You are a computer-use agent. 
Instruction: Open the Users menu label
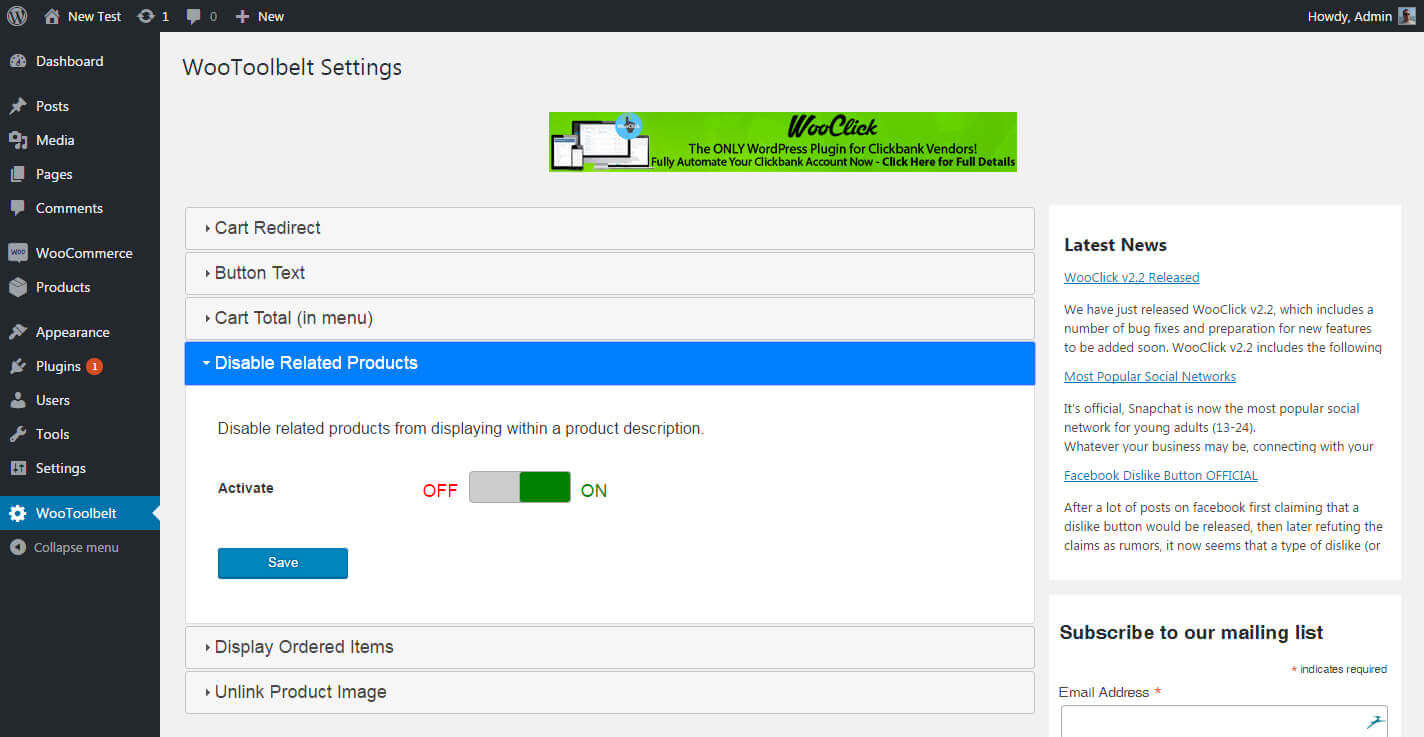pos(53,400)
